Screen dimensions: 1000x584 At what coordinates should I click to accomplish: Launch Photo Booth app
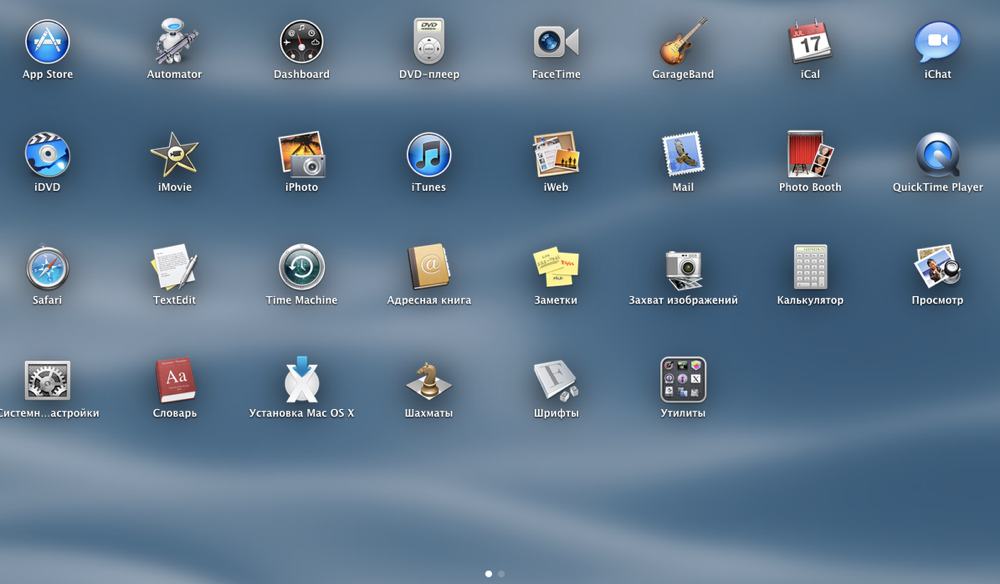(x=810, y=155)
